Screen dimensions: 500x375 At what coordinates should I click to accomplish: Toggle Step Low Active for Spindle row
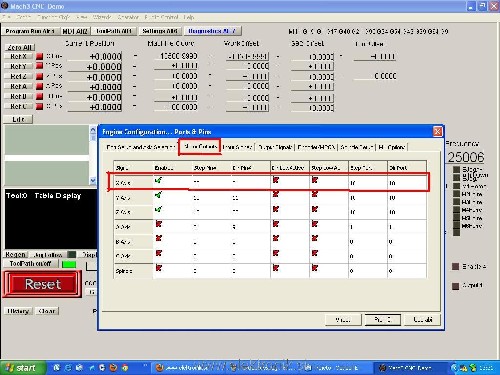pyautogui.click(x=315, y=268)
